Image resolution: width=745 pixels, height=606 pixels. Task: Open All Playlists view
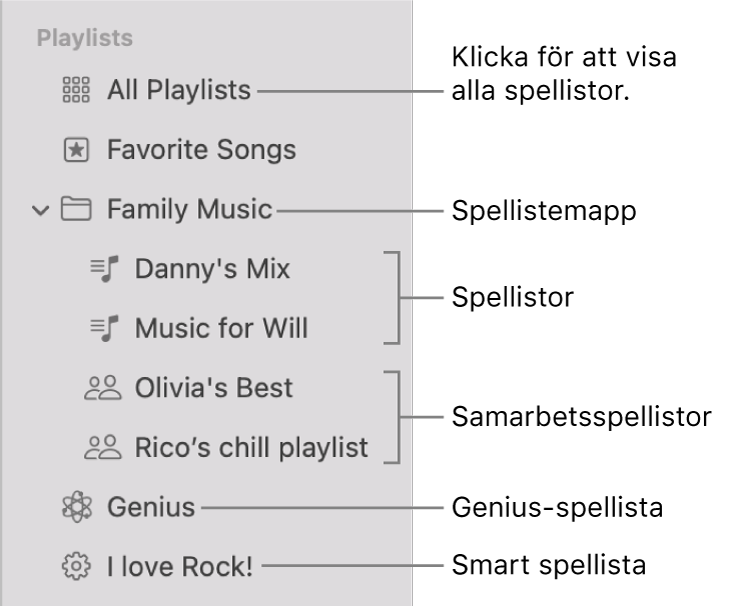click(x=178, y=91)
